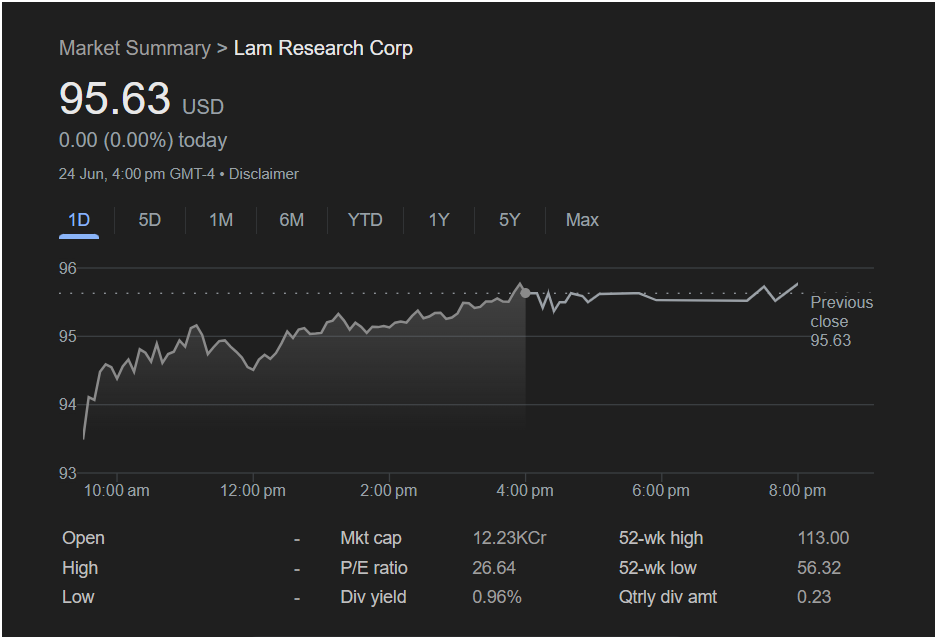Open the Market Summary breadcrumb link

[135, 48]
